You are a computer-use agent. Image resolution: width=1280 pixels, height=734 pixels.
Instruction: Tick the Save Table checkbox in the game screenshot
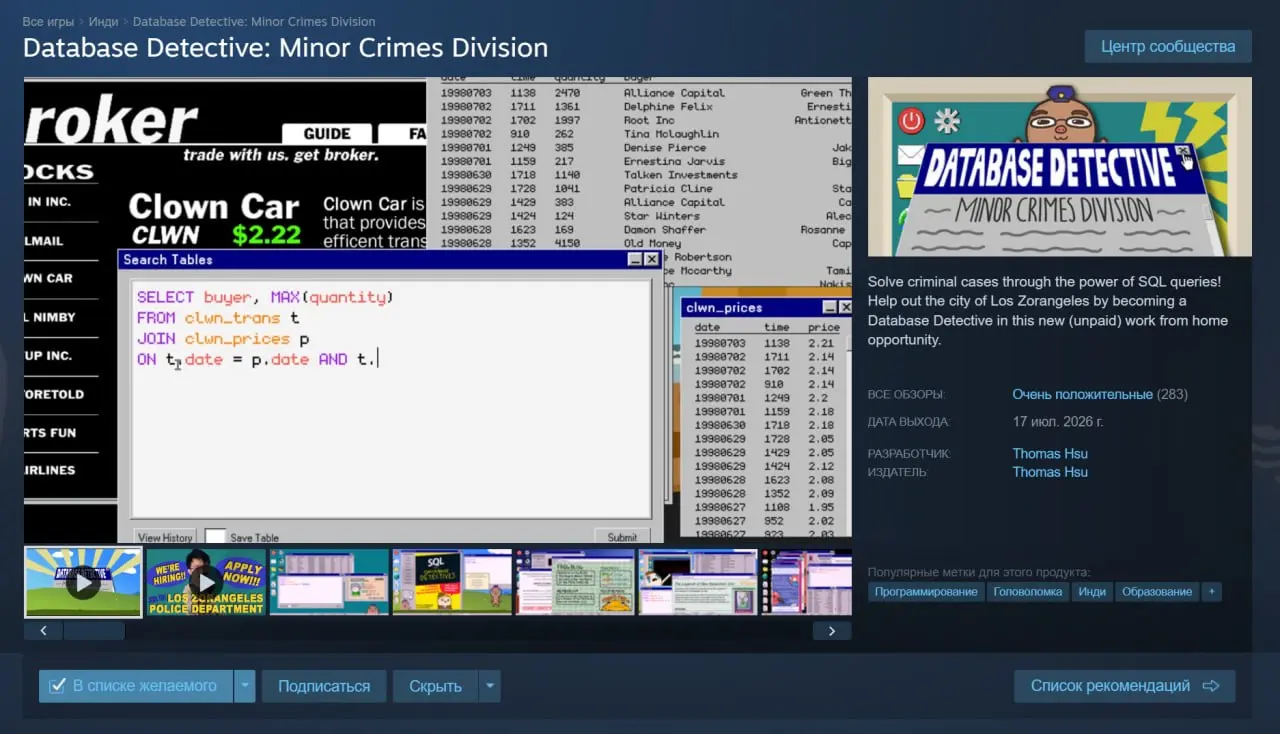215,537
